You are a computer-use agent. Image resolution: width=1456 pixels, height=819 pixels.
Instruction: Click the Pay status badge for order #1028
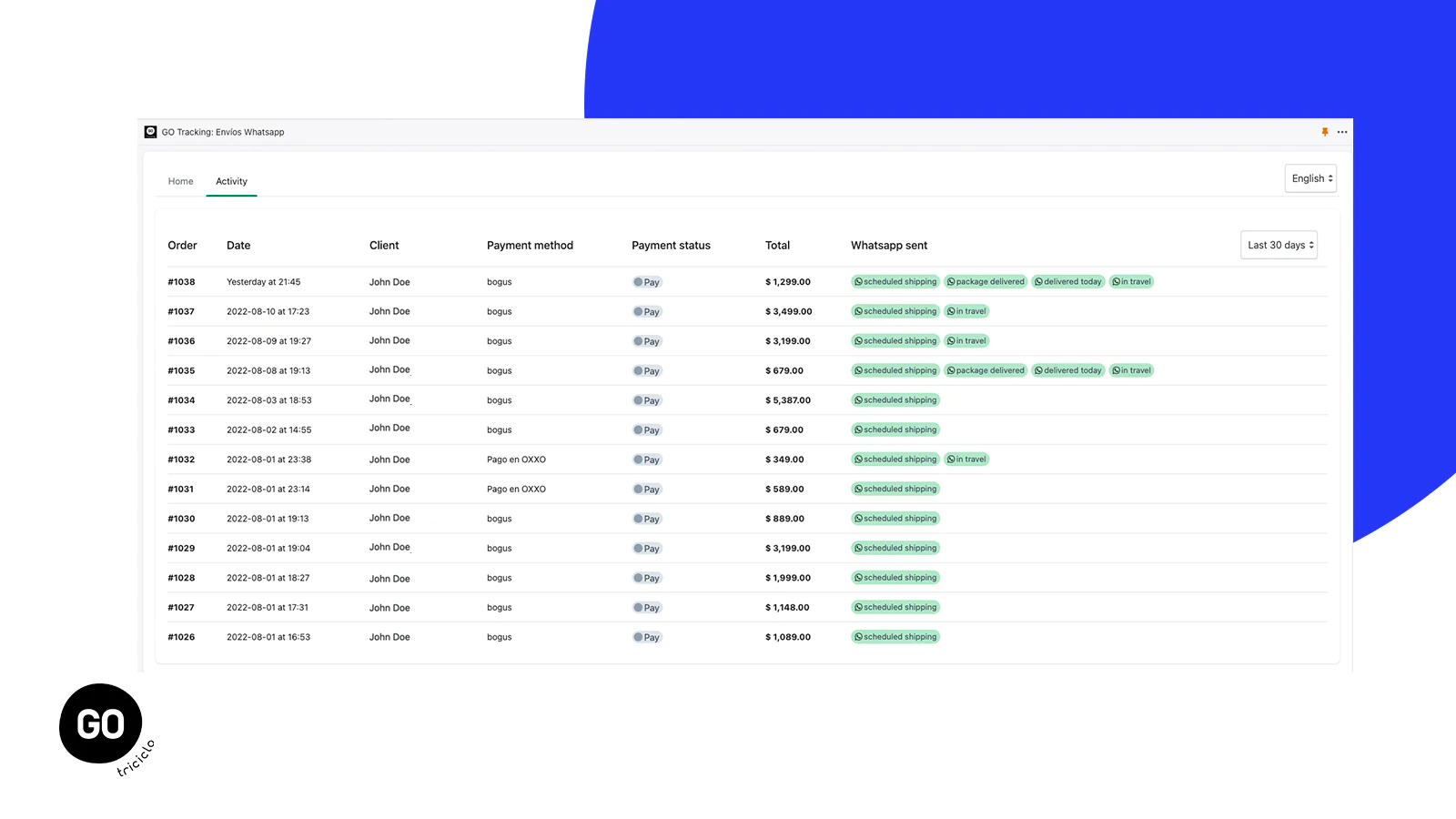click(647, 578)
